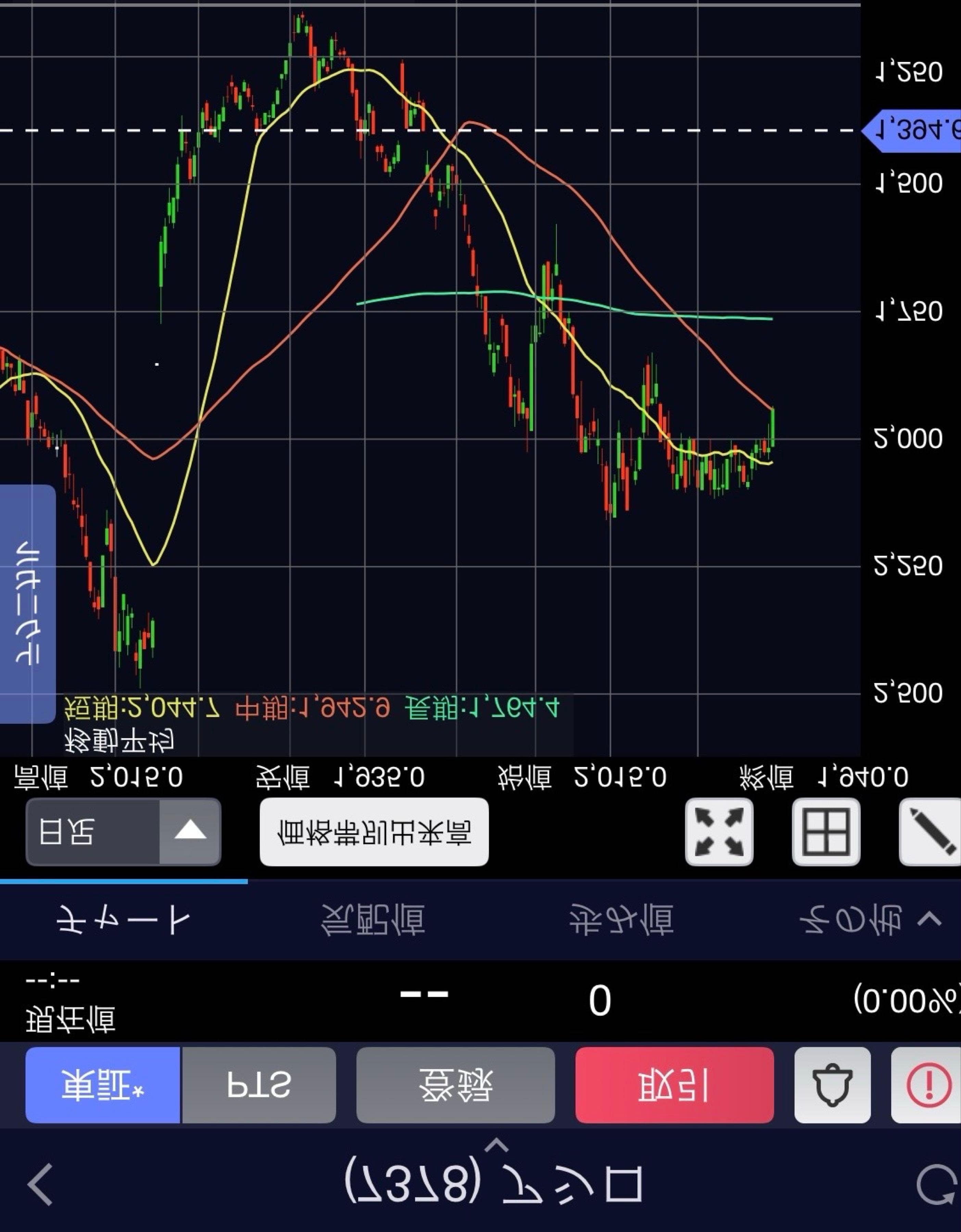Tap the 登録 button

point(455,1085)
